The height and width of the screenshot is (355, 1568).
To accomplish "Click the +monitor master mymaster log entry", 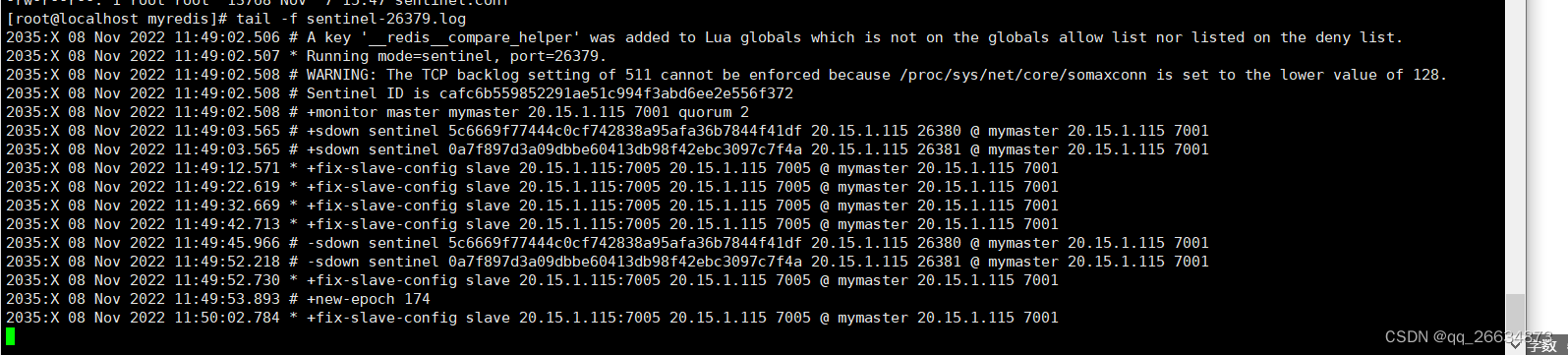I will [377, 112].
